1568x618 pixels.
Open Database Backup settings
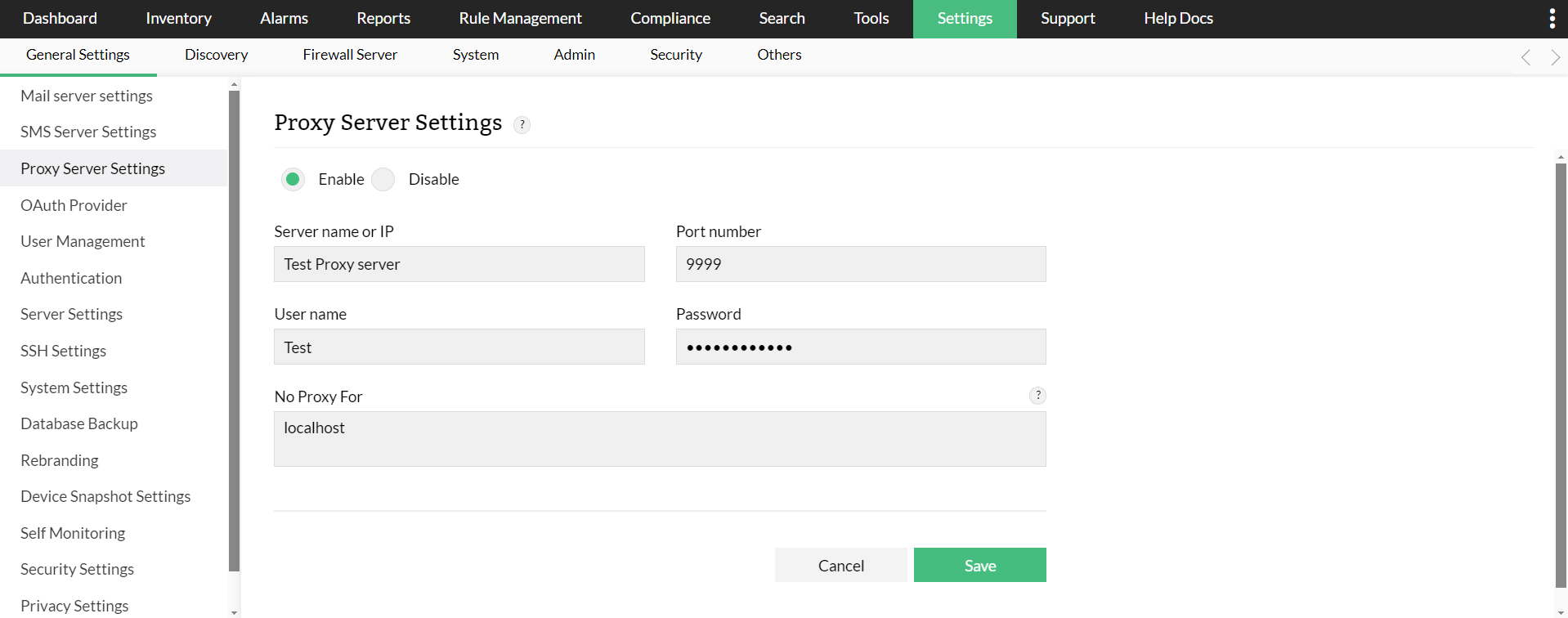[79, 423]
